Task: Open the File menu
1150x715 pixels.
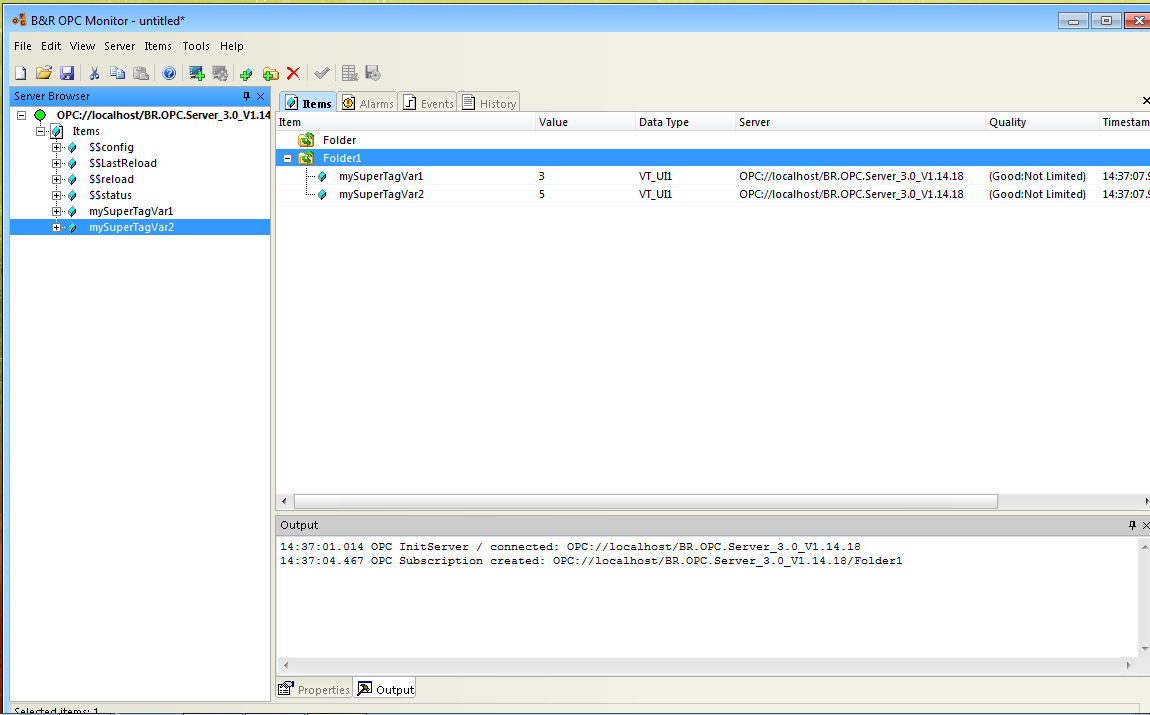Action: 23,46
